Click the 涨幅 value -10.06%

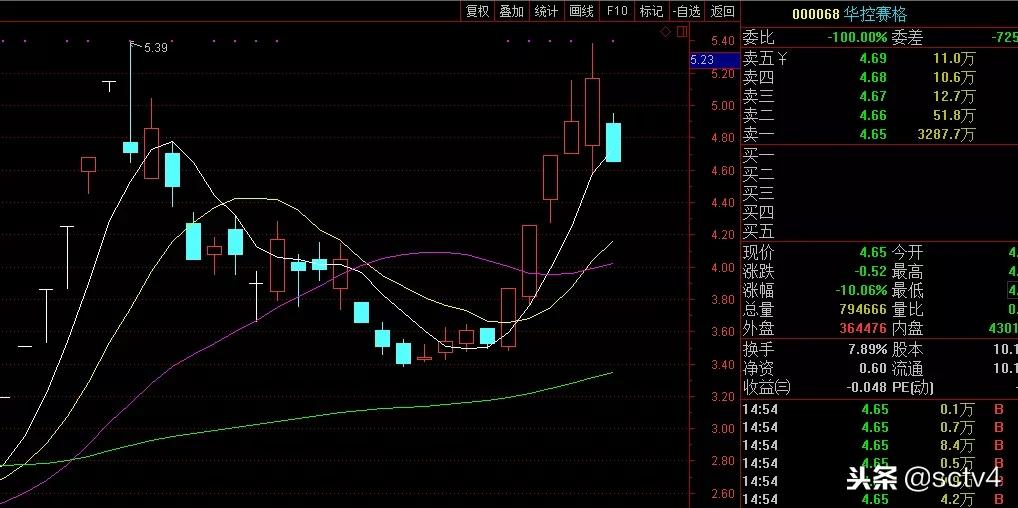point(860,290)
